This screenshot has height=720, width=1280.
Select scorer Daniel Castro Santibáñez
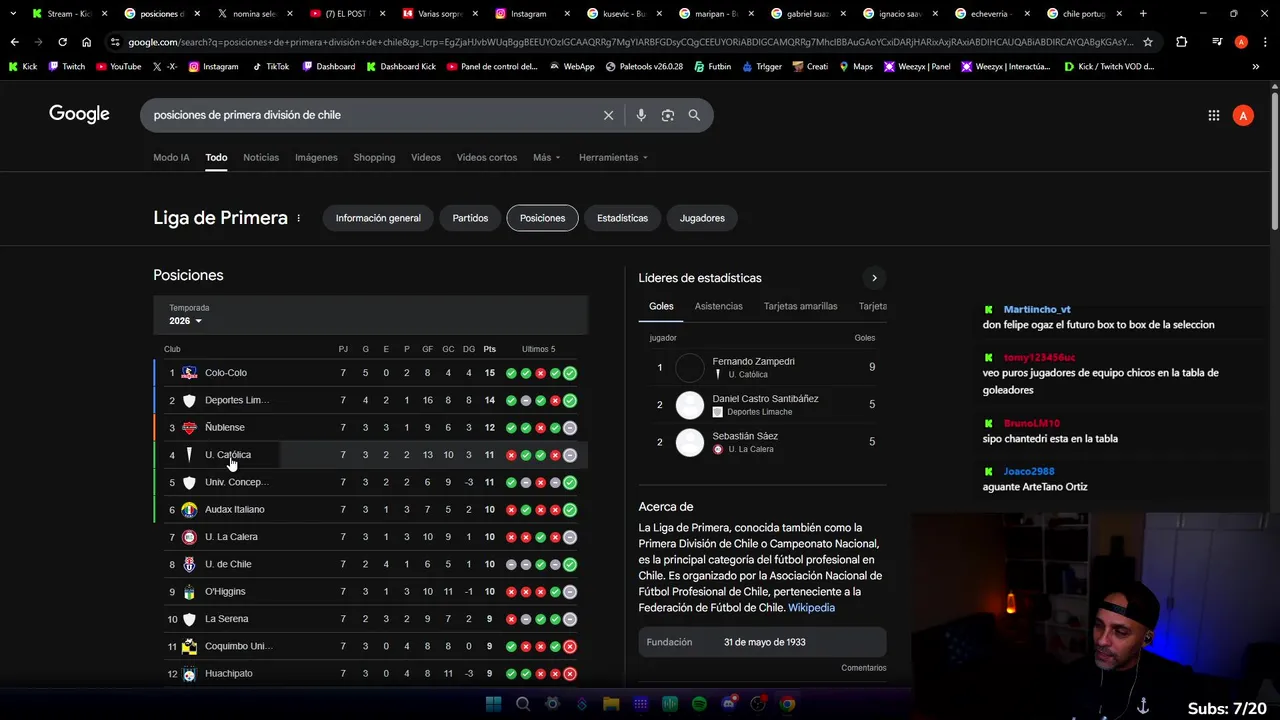[762, 405]
